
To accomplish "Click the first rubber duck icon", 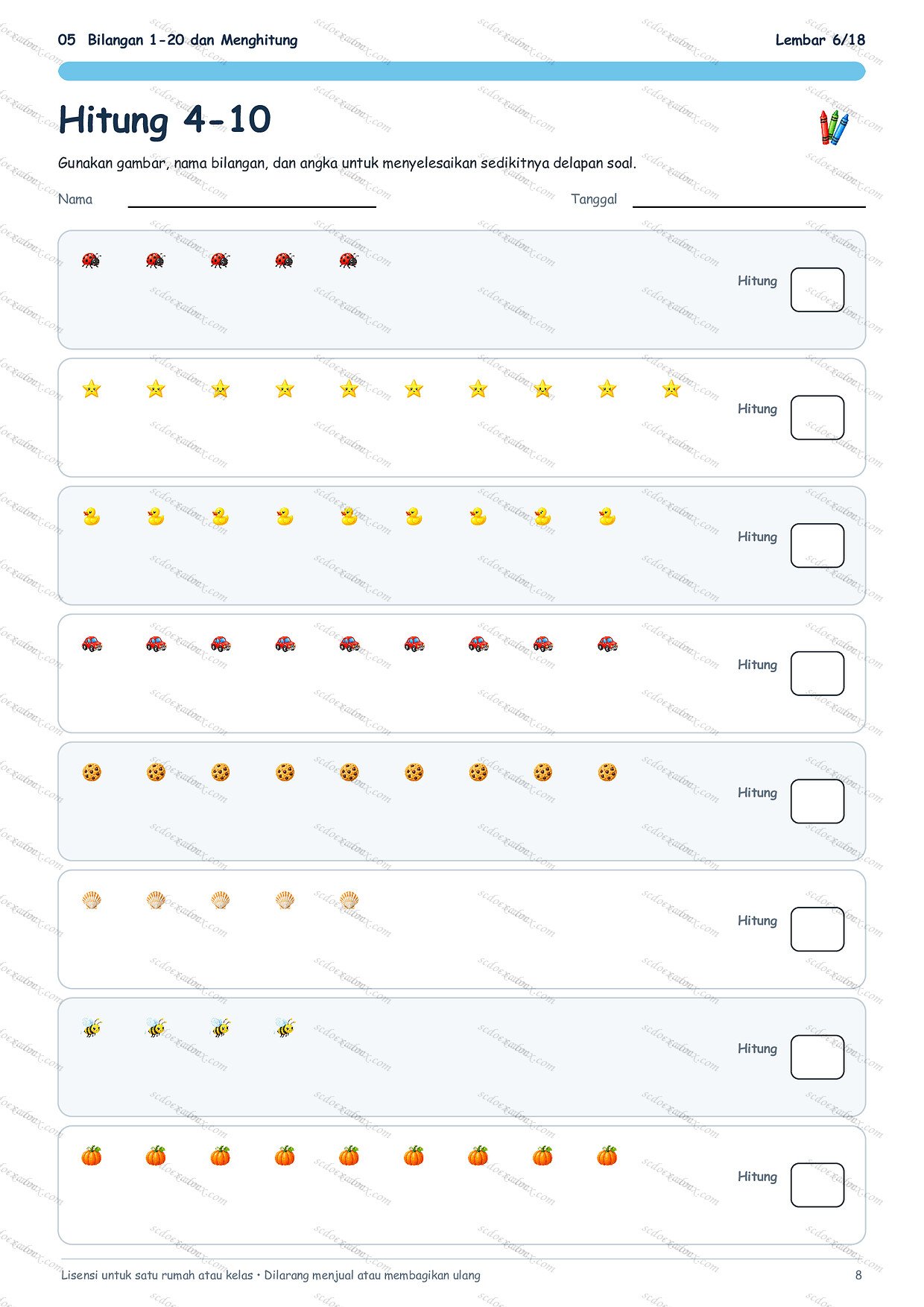I will tap(91, 516).
